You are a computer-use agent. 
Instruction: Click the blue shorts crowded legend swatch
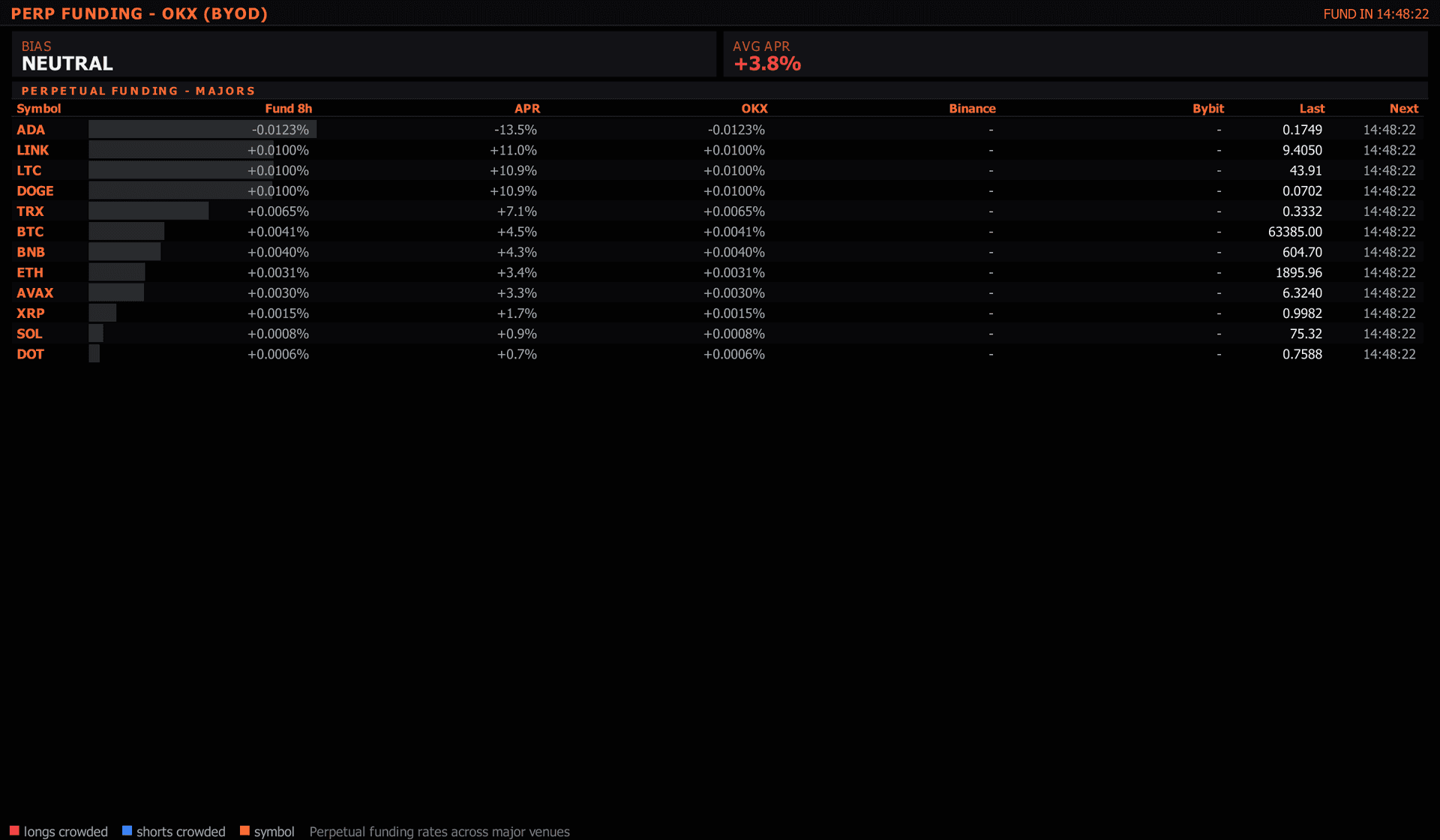[127, 830]
